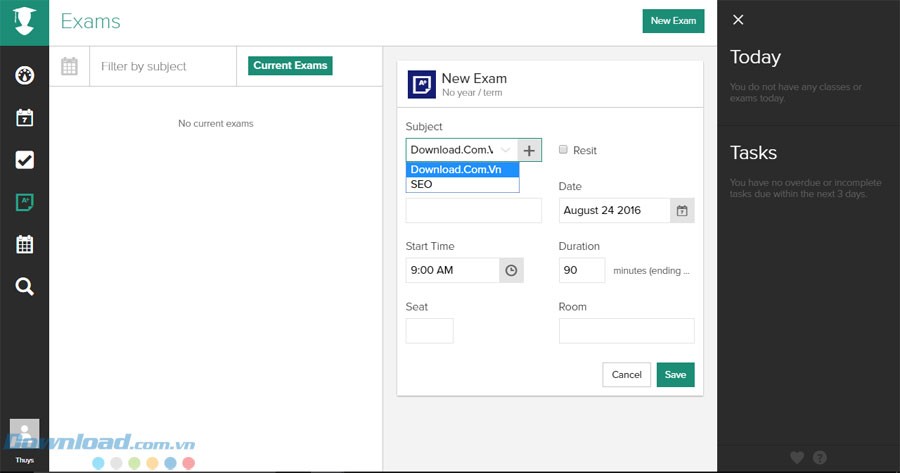The height and width of the screenshot is (473, 900).
Task: Select Download.Com.Vn from subject list
Action: (x=462, y=170)
